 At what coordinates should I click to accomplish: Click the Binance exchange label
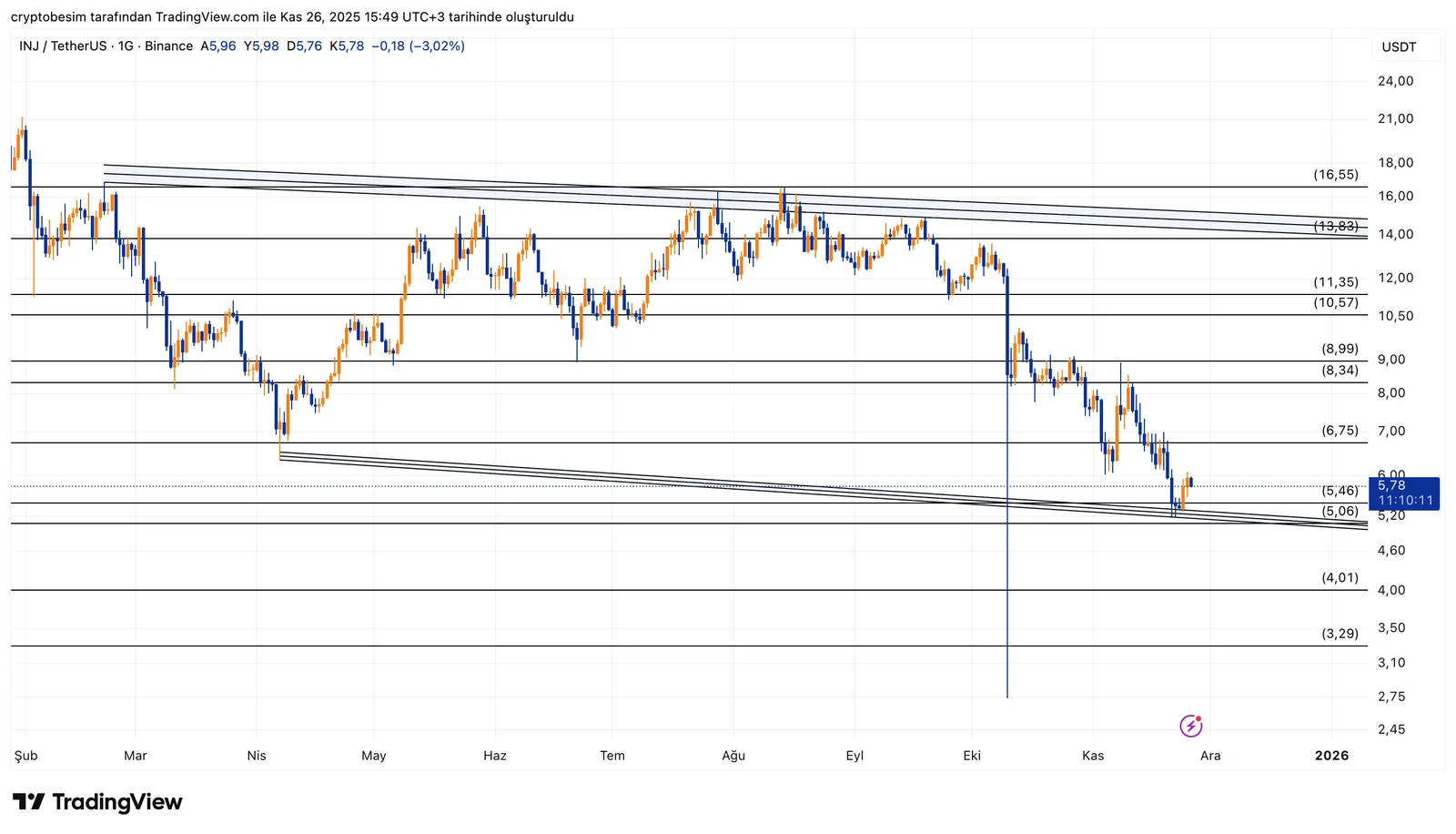click(168, 46)
